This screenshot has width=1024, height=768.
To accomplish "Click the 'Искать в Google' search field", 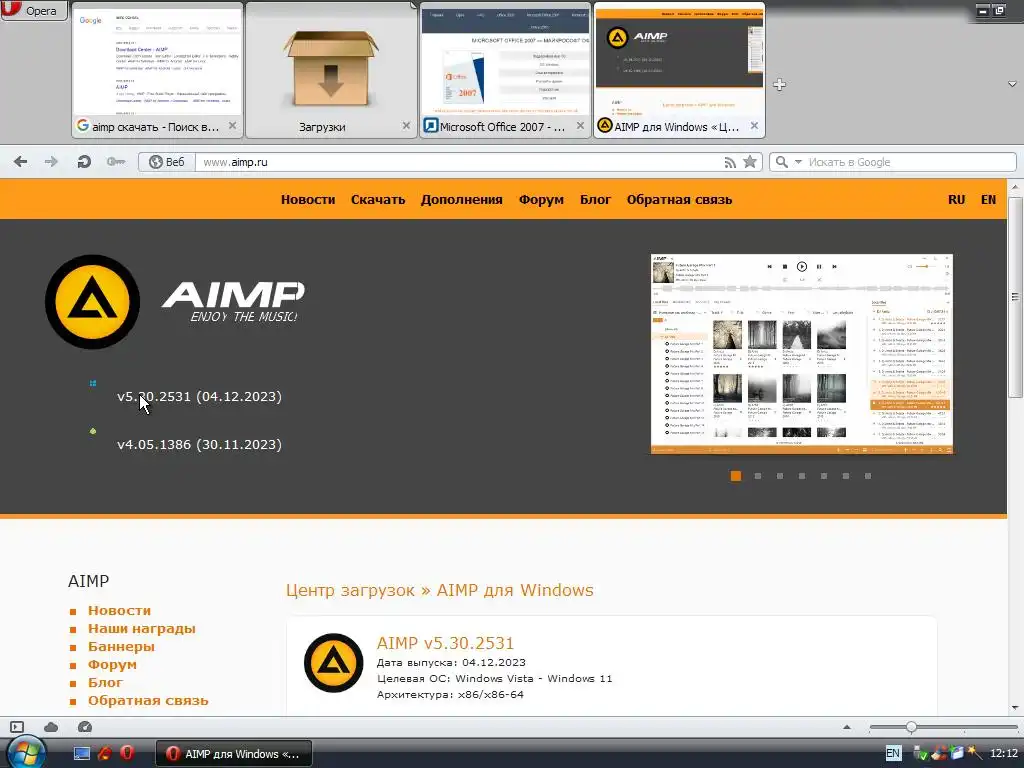I will 908,162.
